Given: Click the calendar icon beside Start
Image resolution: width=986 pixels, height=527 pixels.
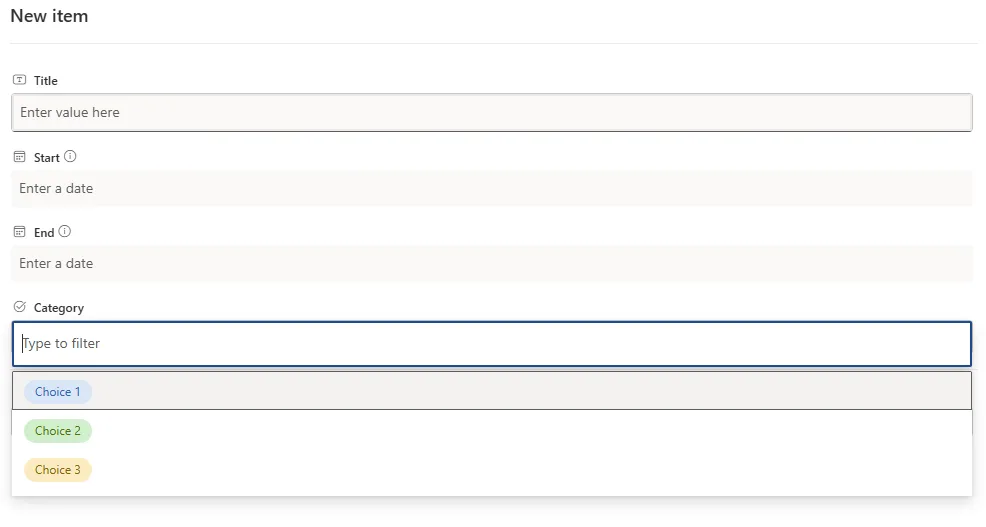Looking at the screenshot, I should [x=19, y=157].
